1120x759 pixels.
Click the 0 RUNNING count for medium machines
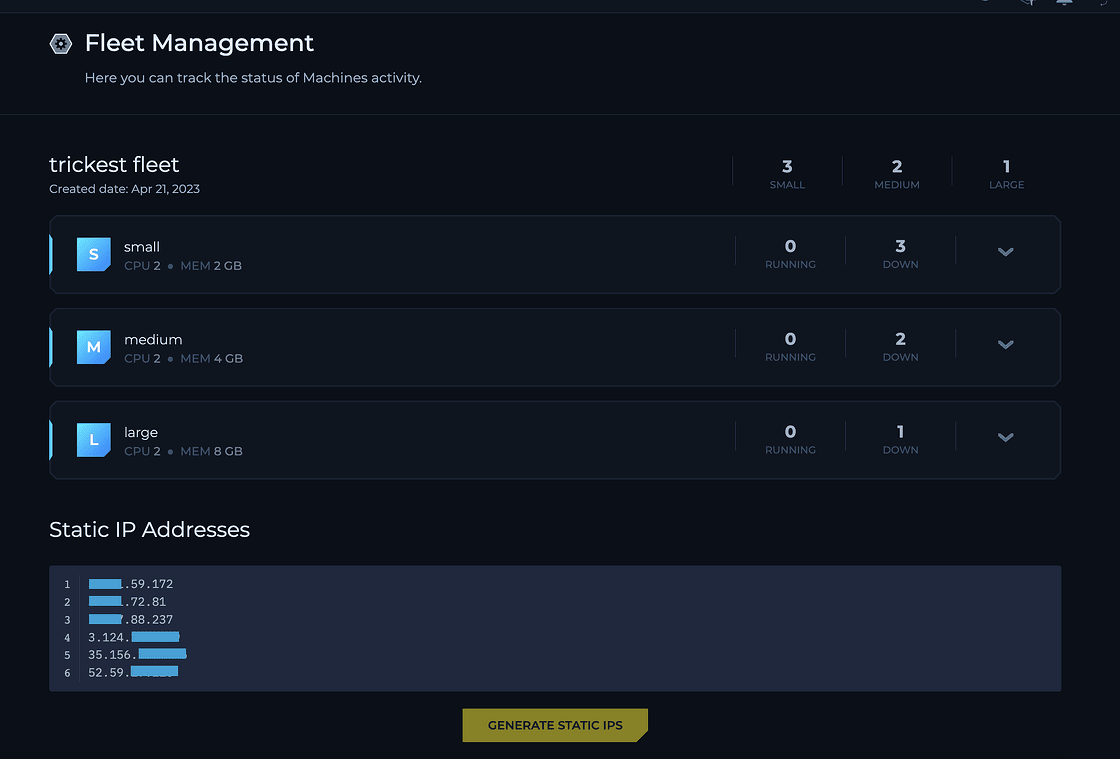[790, 346]
